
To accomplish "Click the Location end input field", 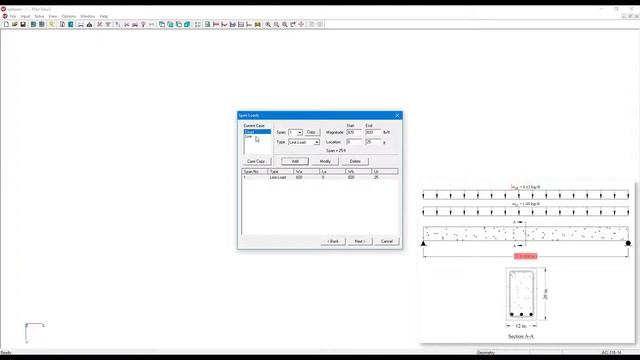I will coord(373,142).
